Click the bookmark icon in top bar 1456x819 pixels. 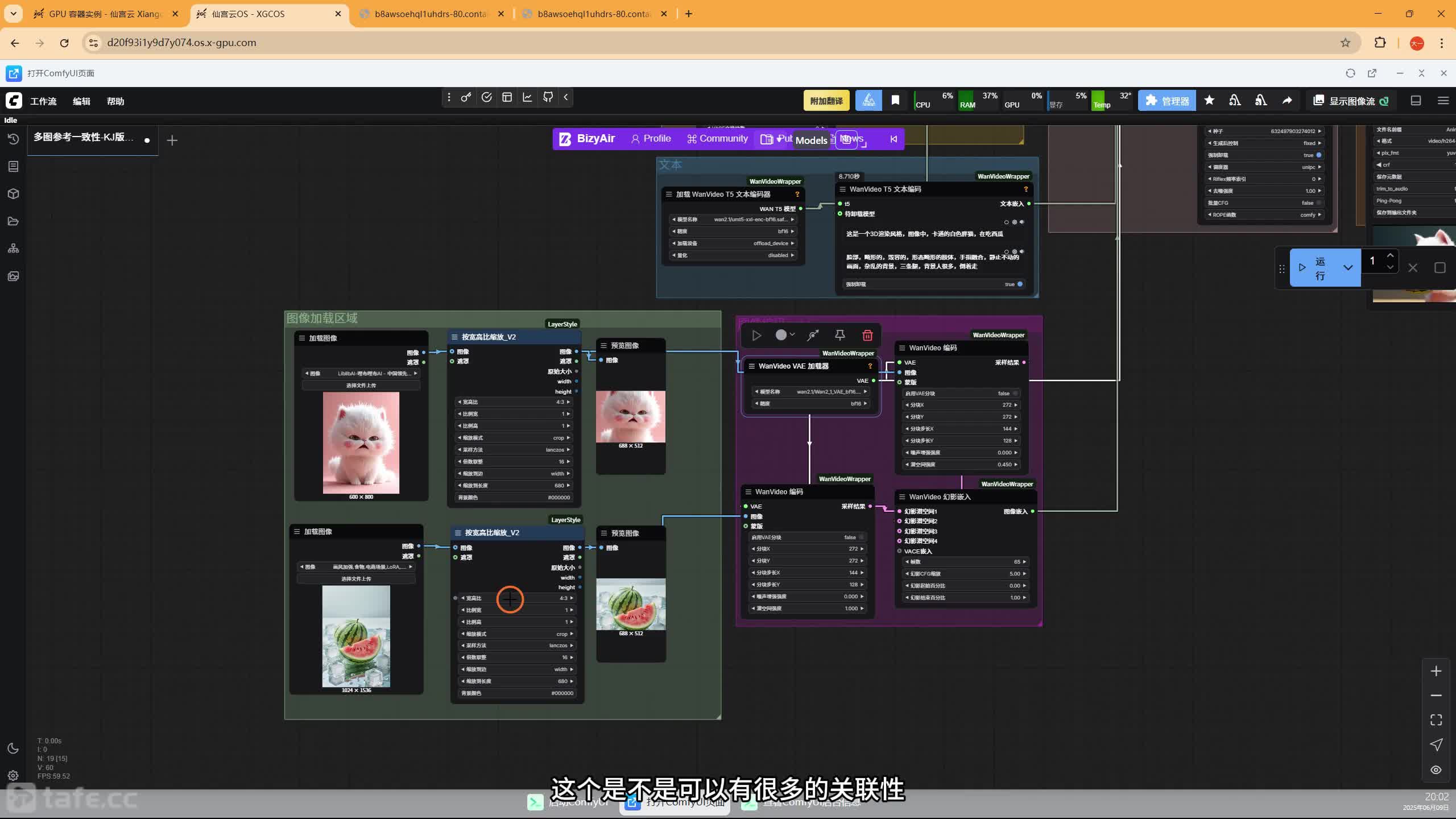tap(895, 101)
